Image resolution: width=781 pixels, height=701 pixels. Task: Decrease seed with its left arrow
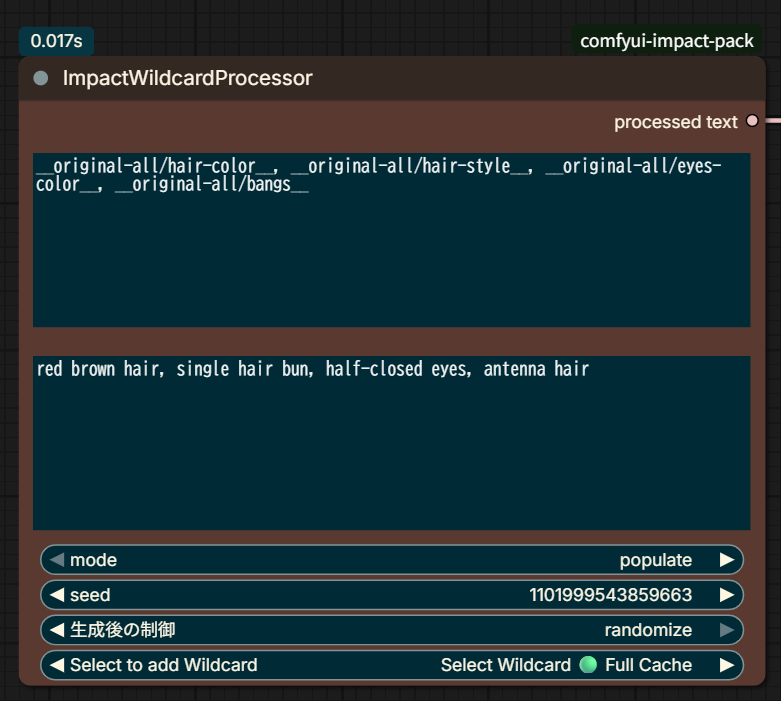point(57,594)
